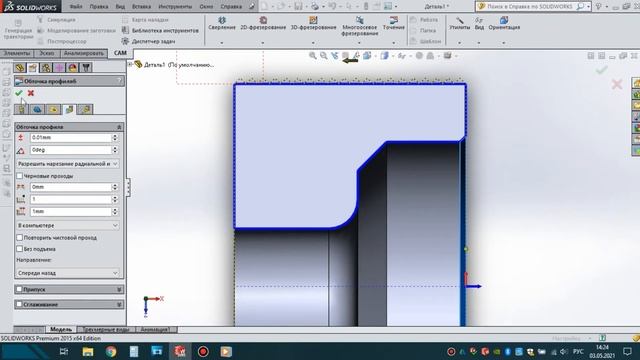Enable the Сглаживание section checkbox
This screenshot has height=360, width=640.
click(x=19, y=304)
